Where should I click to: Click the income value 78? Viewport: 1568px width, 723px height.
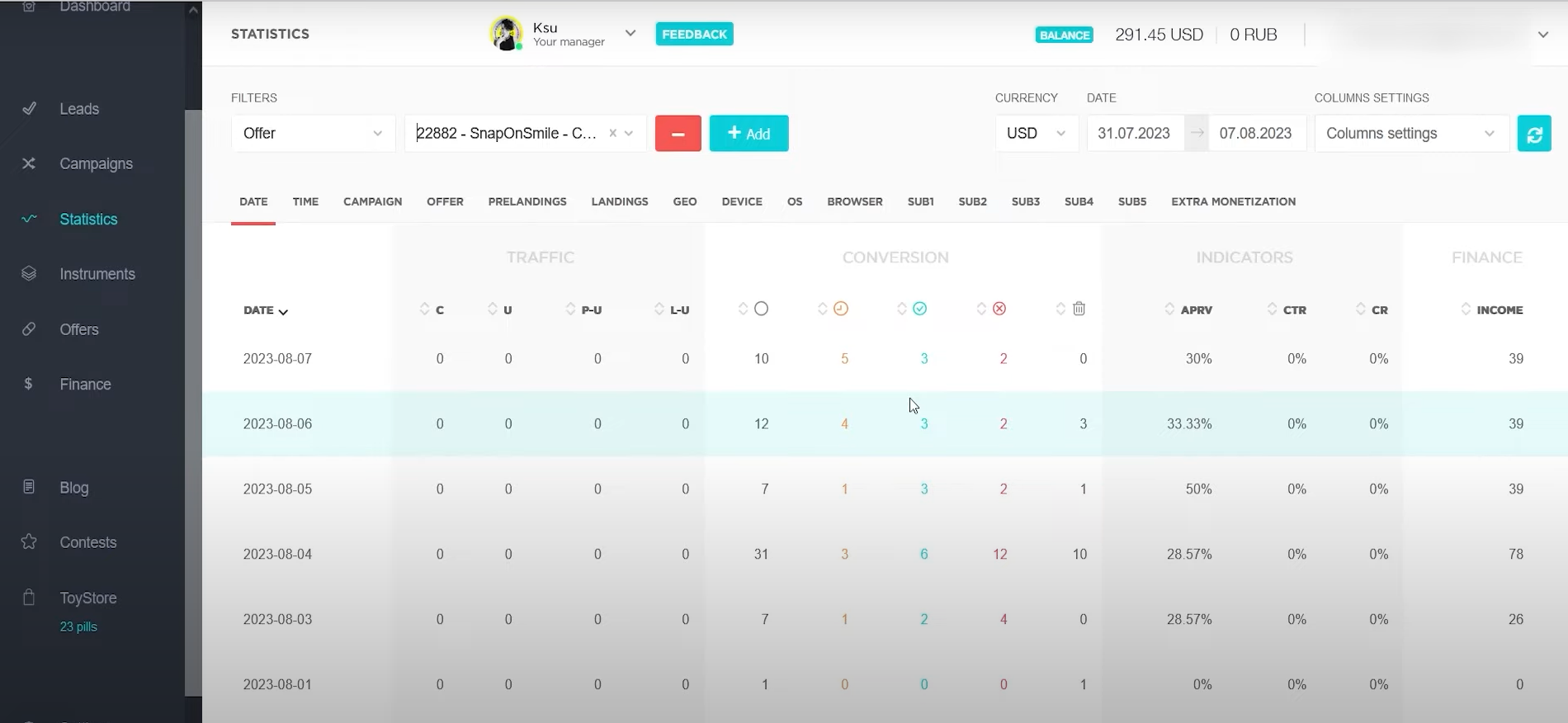(x=1516, y=554)
